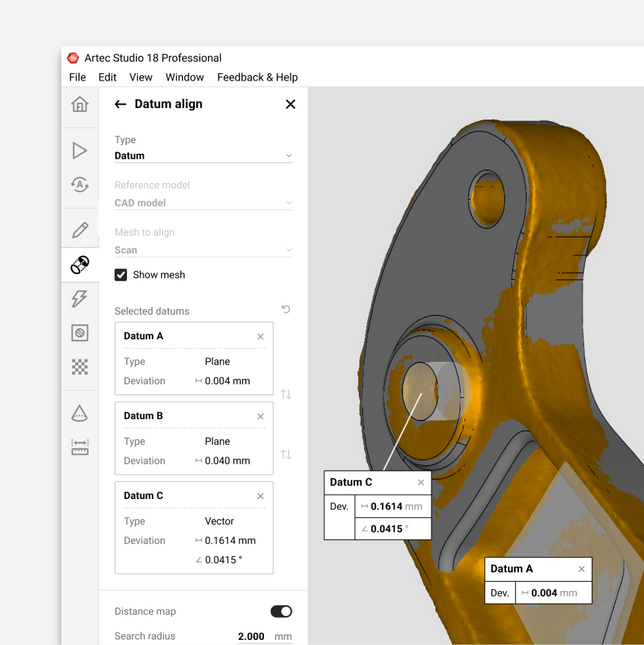644x645 pixels.
Task: Open the lightning bolt Tools icon
Action: coord(79,299)
